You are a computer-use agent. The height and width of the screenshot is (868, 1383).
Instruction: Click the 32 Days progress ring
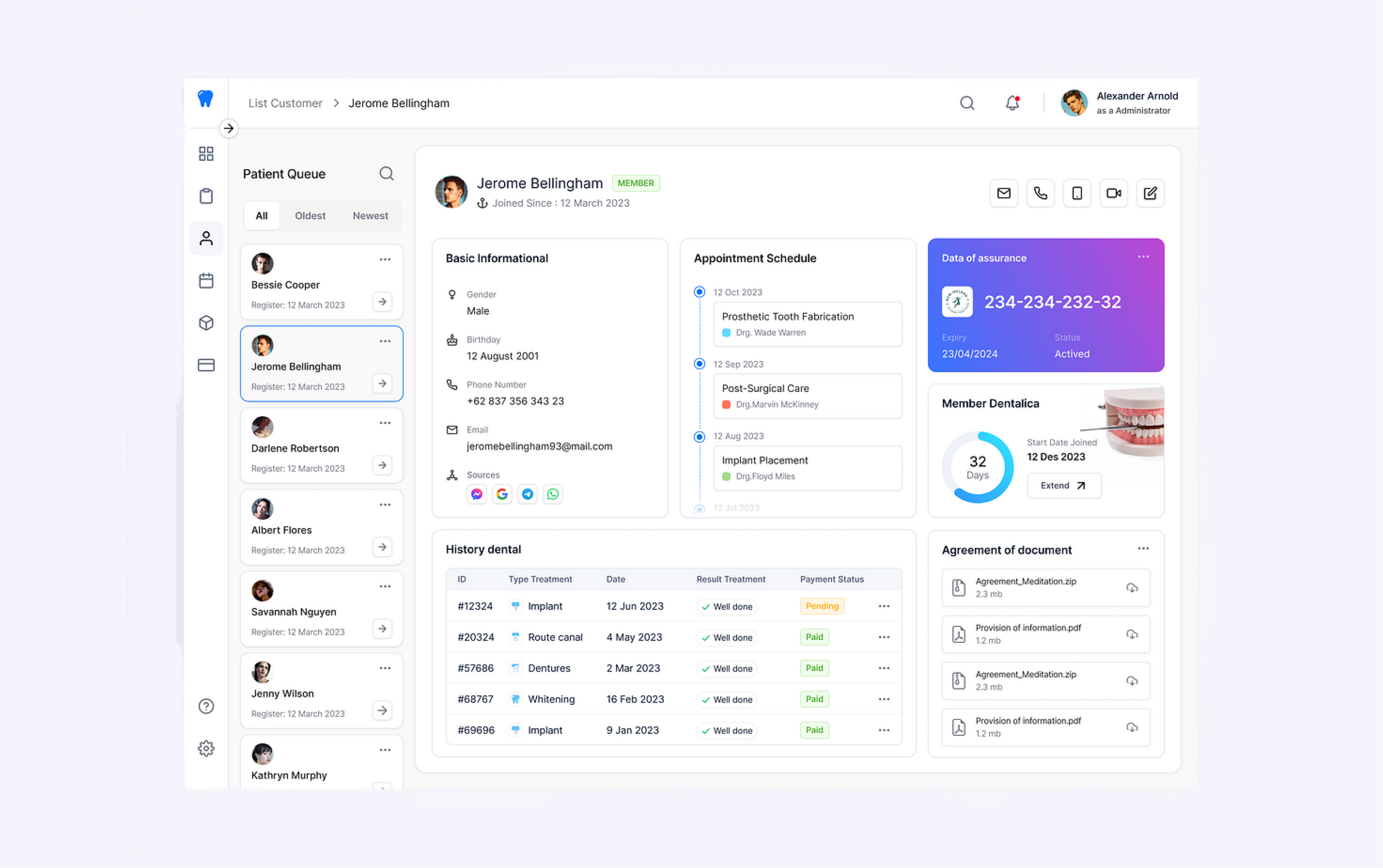tap(978, 467)
